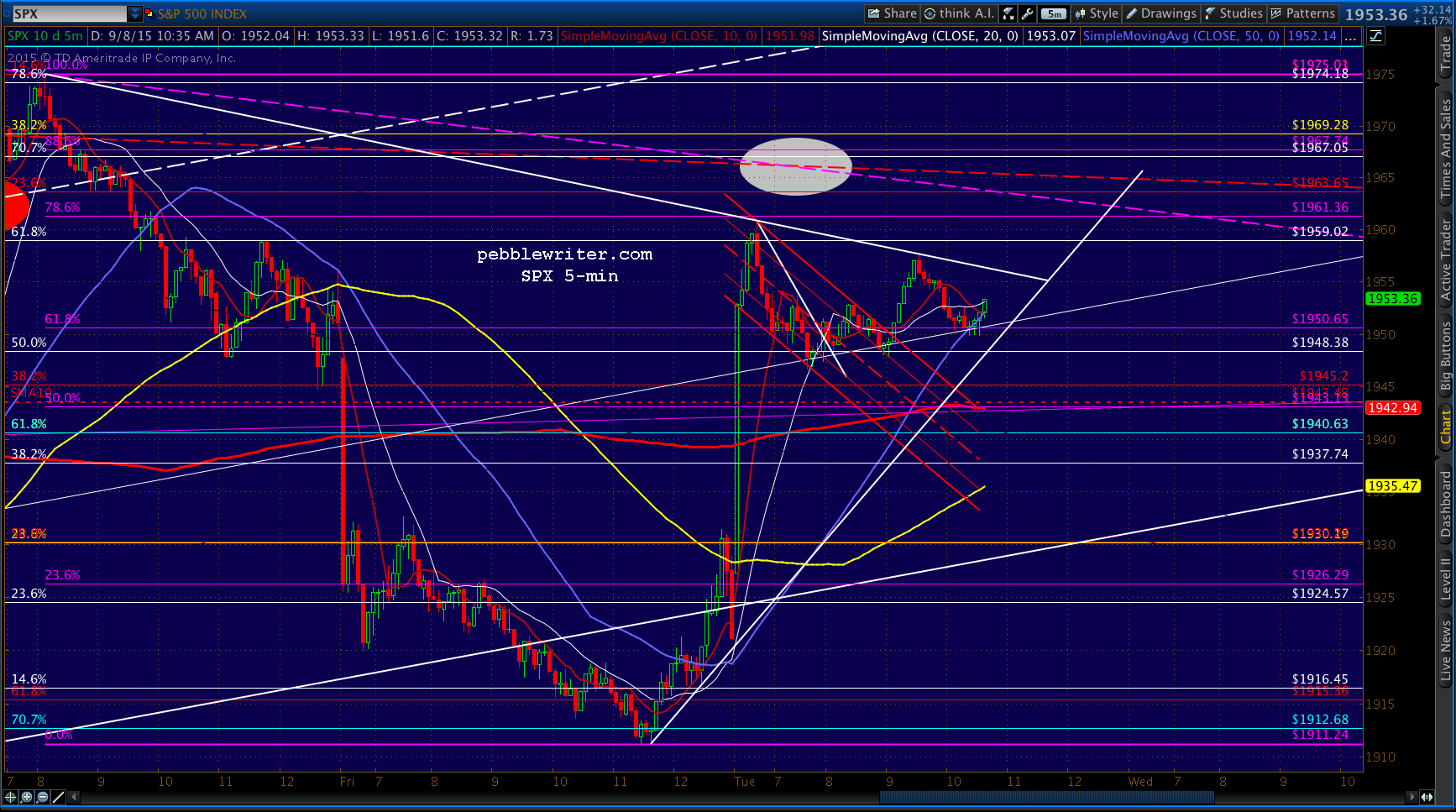Open chart settings wrench icon
The width and height of the screenshot is (1456, 812).
[1027, 13]
